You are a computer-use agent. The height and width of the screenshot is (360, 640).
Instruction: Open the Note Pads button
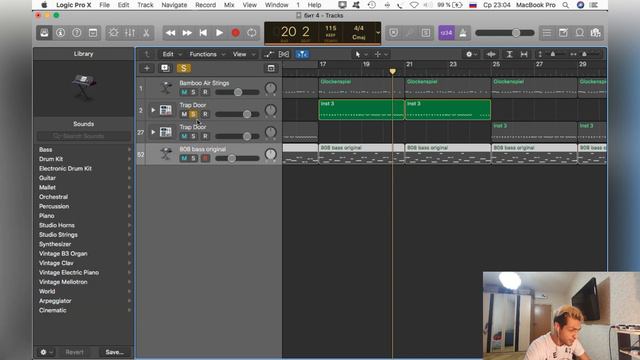(x=563, y=33)
